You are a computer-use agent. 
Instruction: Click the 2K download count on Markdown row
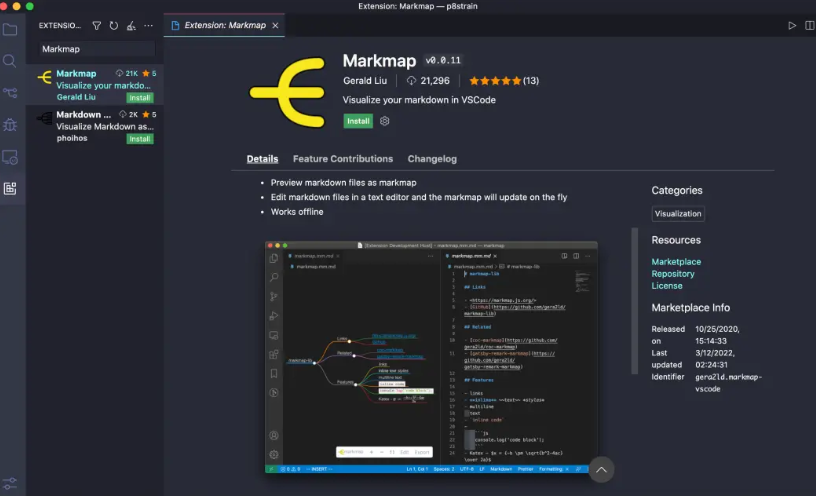pyautogui.click(x=129, y=115)
